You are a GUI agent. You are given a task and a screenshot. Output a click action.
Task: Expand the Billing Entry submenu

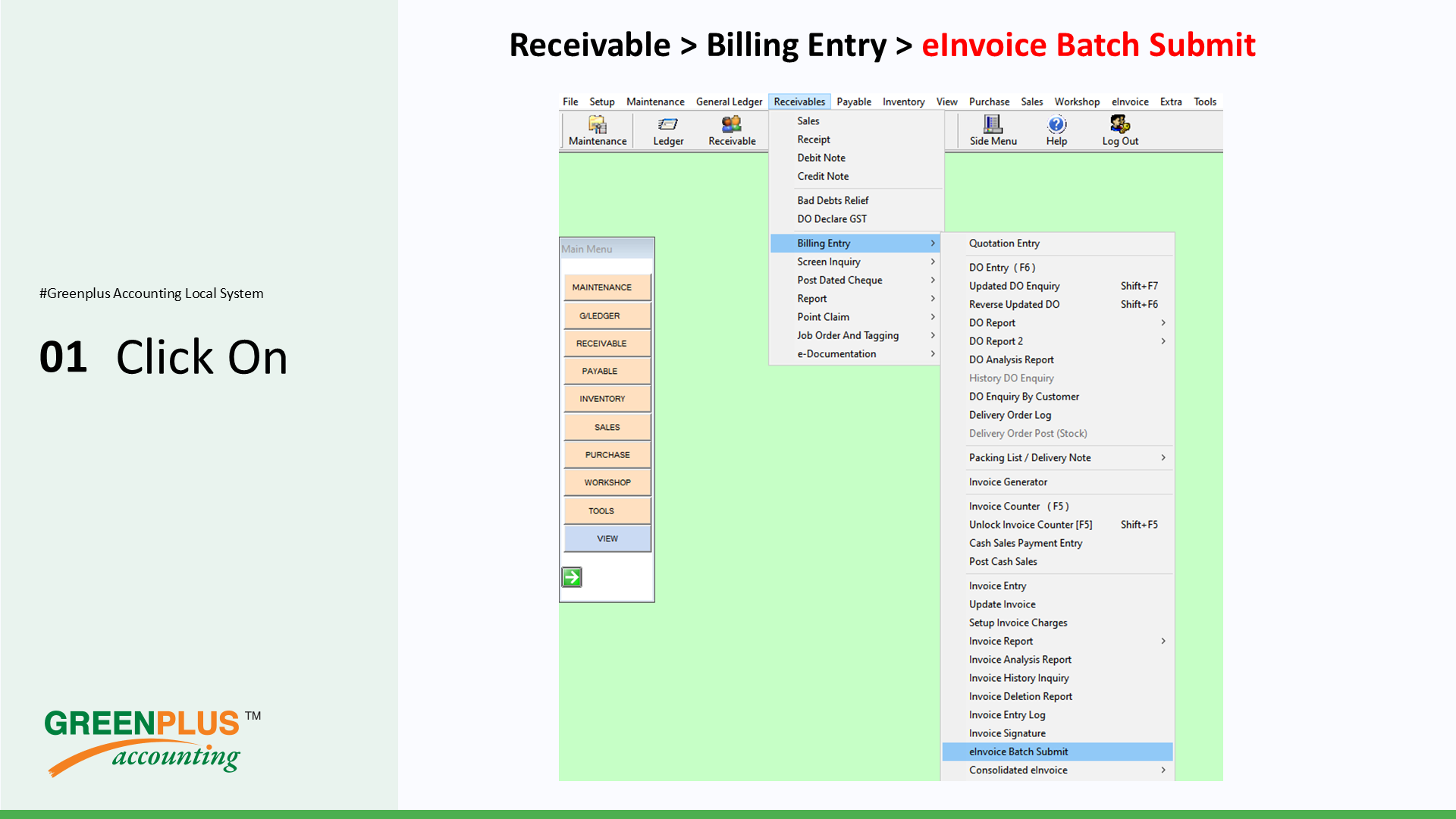855,243
